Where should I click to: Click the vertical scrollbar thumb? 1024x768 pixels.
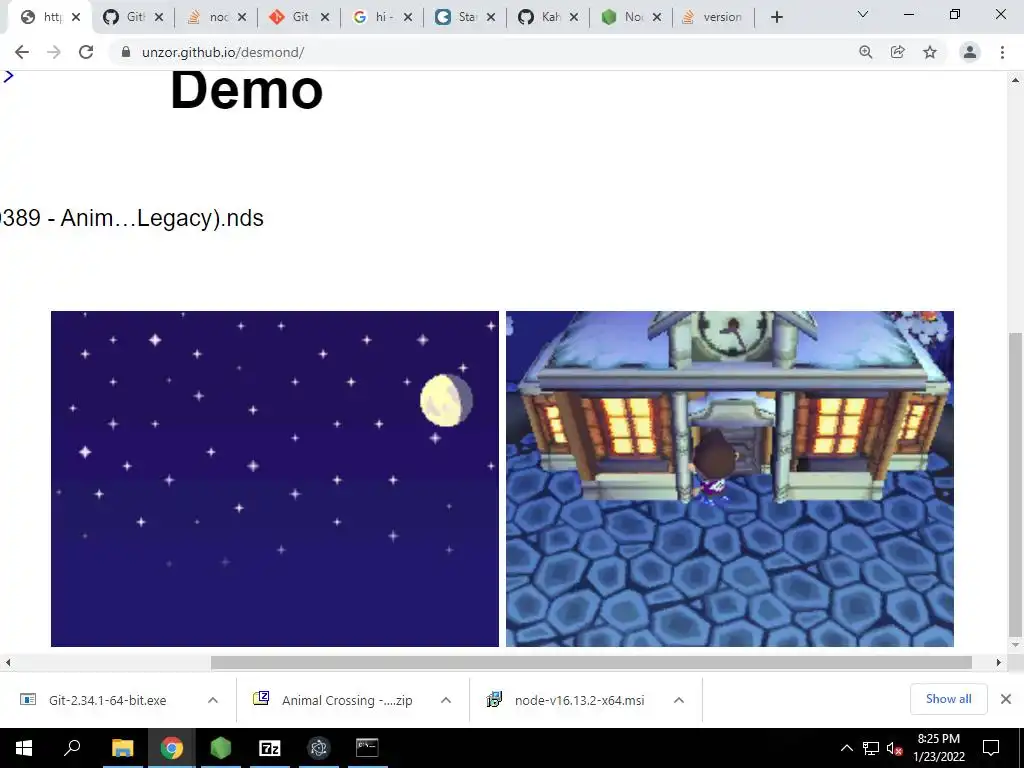1015,485
